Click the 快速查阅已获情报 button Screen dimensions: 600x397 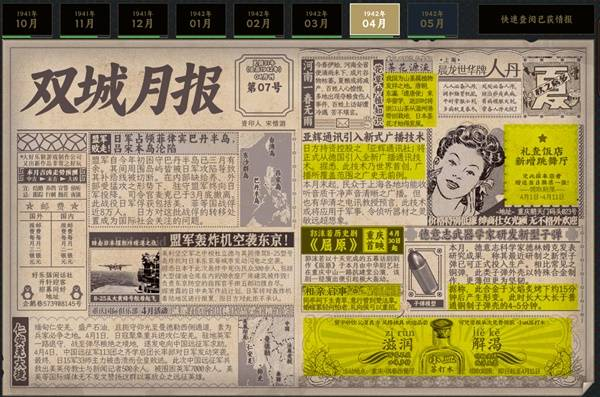[536, 19]
